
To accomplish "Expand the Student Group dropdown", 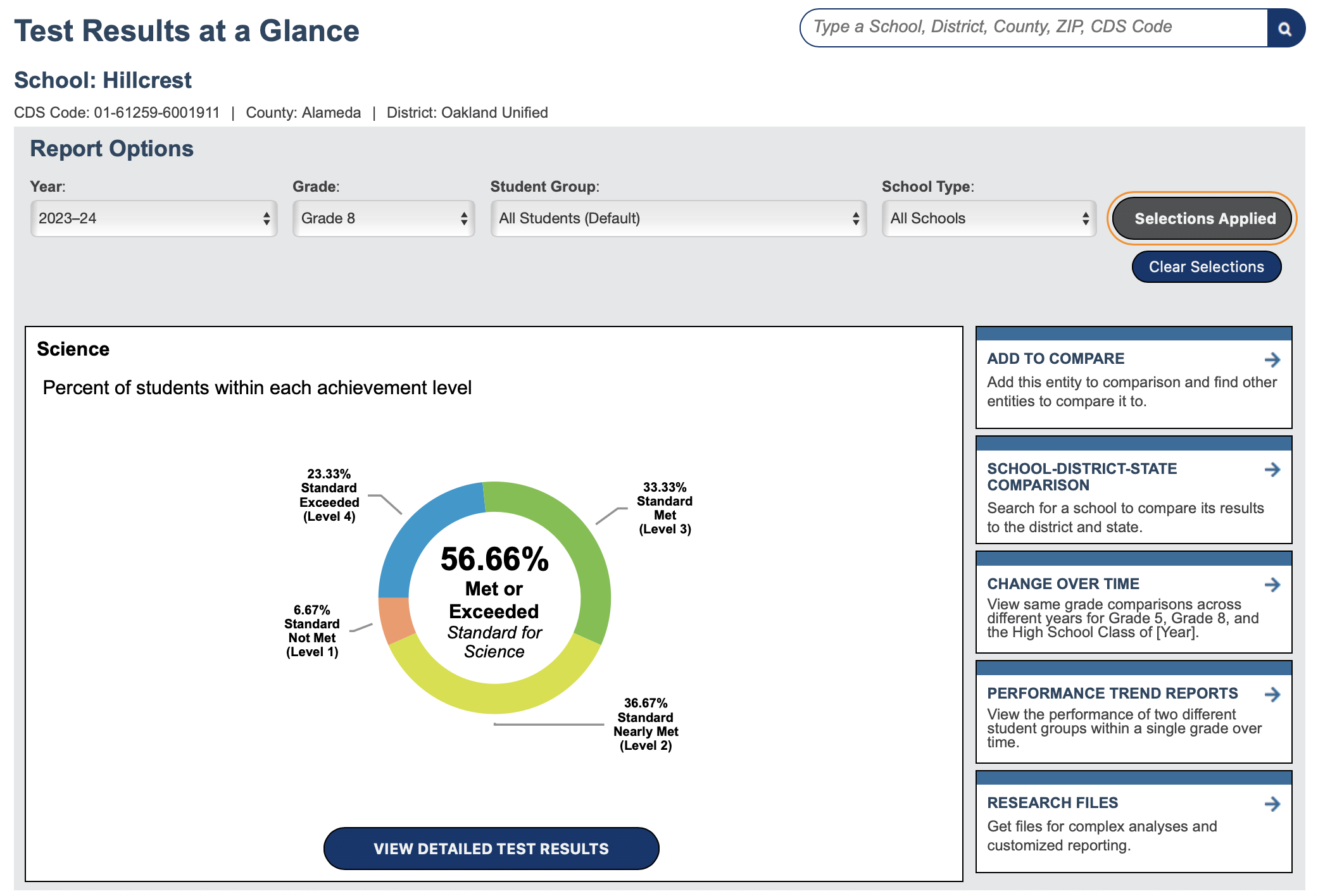I will pos(678,218).
